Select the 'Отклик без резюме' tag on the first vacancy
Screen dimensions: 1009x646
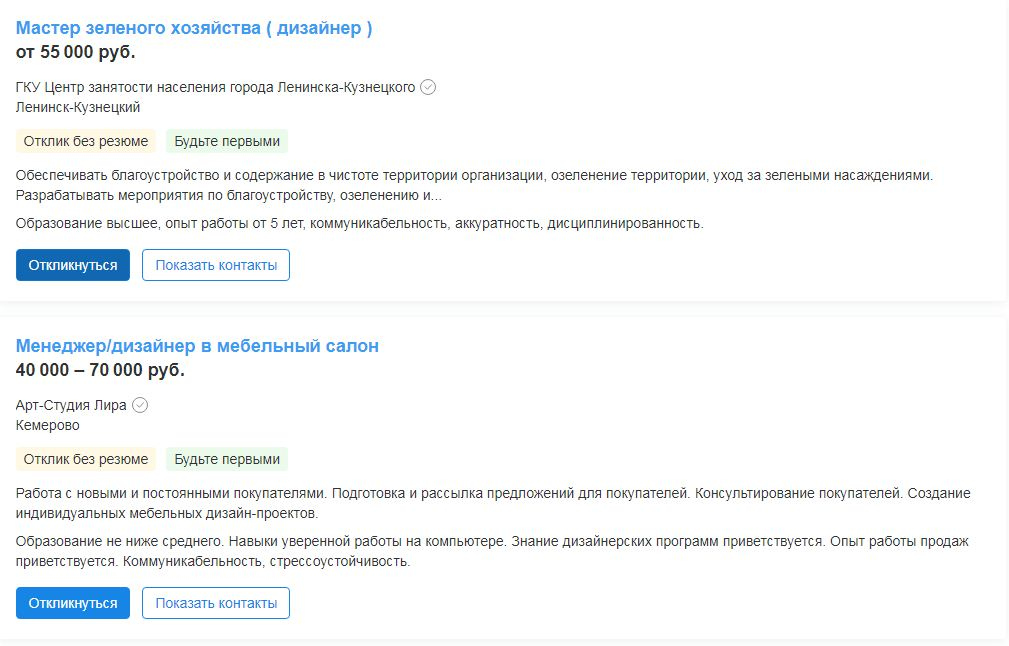pos(86,141)
